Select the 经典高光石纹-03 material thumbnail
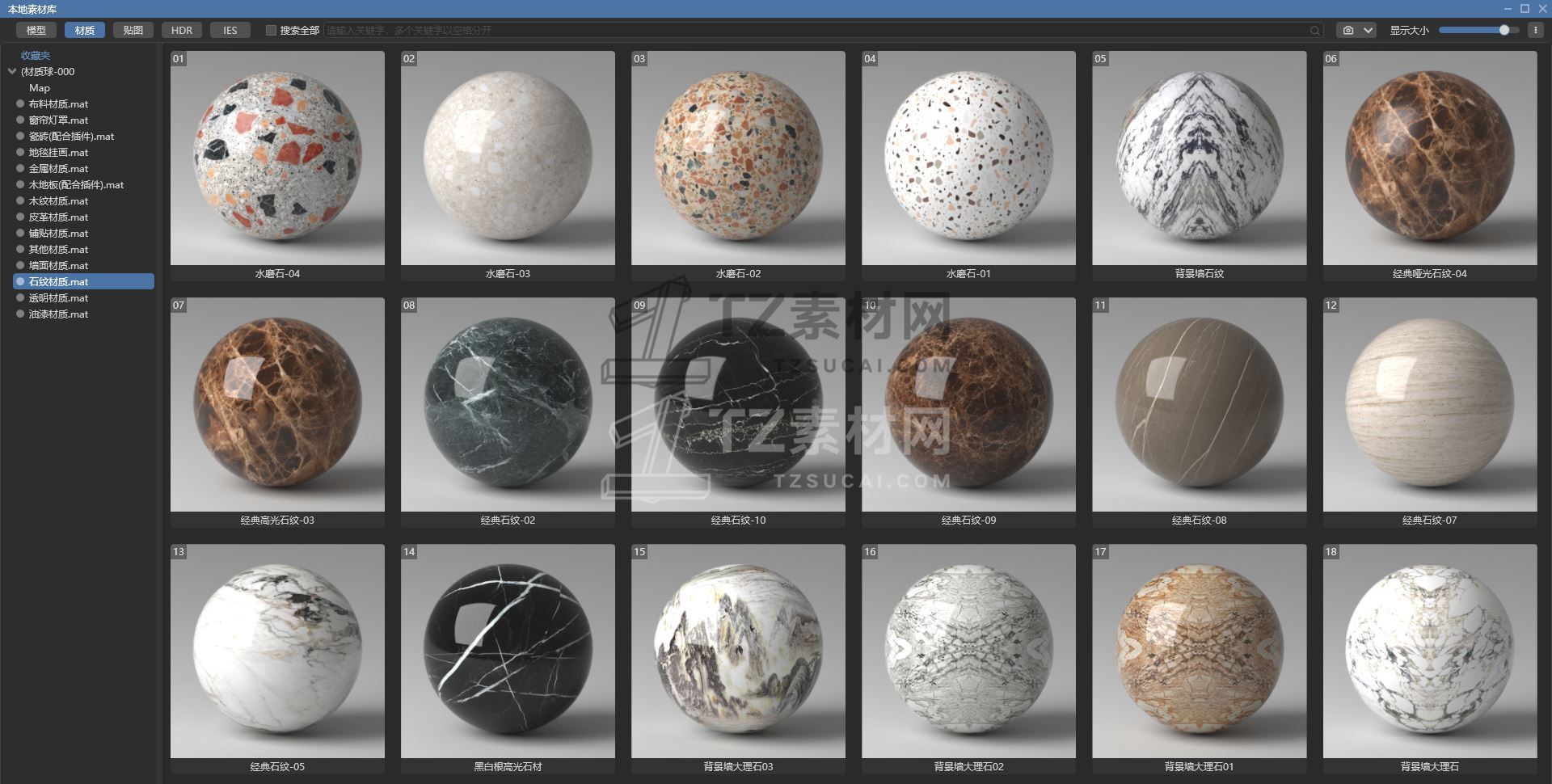This screenshot has width=1552, height=784. tap(277, 405)
